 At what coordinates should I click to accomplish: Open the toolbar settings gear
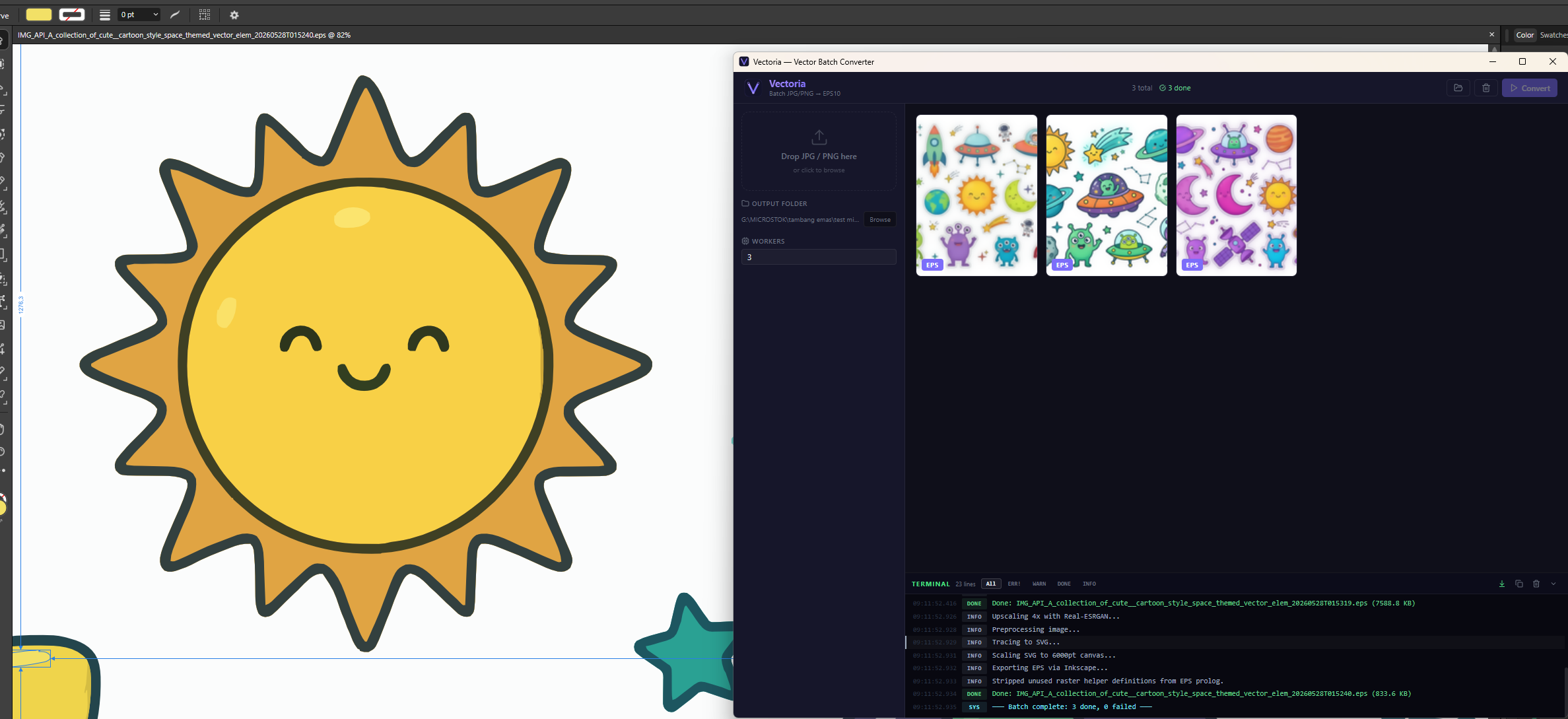tap(234, 15)
